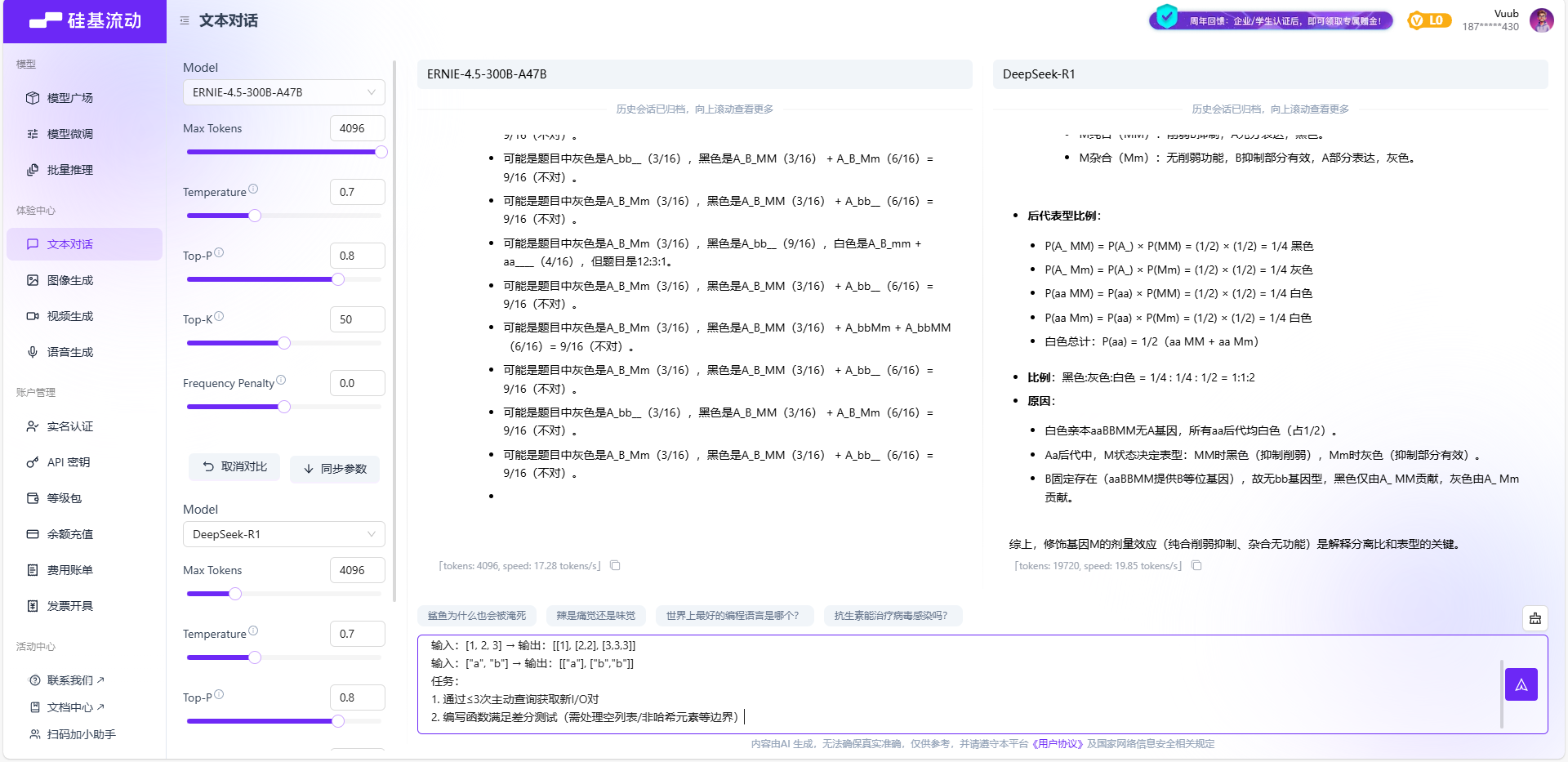Select the 视频生成 video generation feature

(69, 316)
